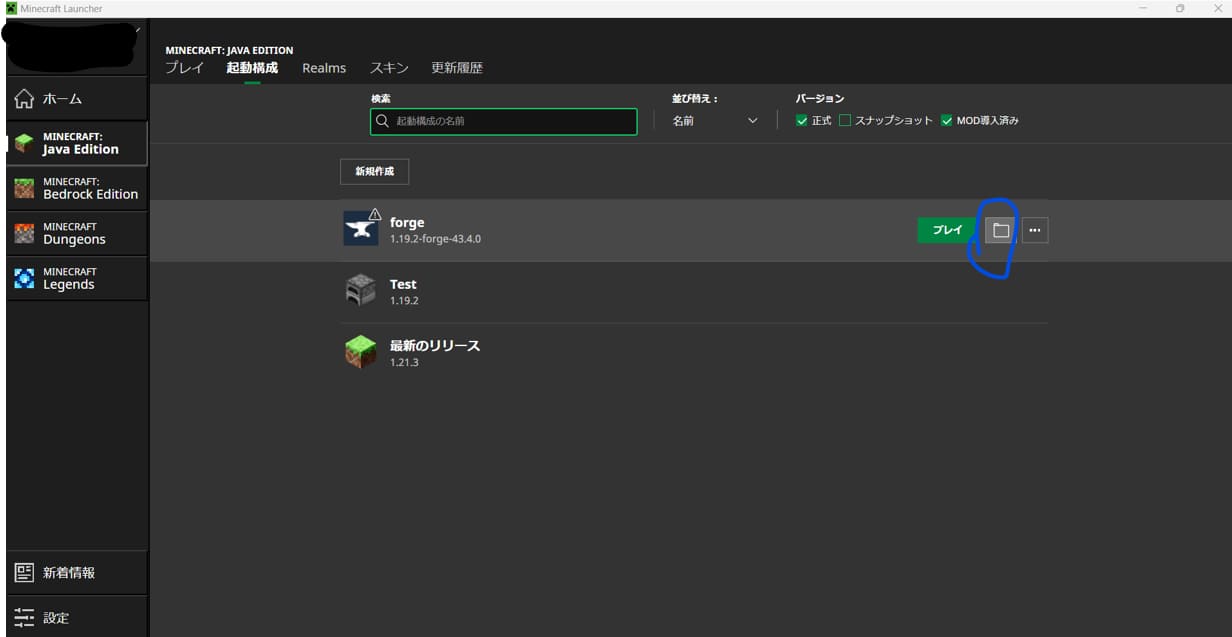
Task: Open Minecraft Dungeons from the sidebar
Action: pyautogui.click(x=77, y=233)
